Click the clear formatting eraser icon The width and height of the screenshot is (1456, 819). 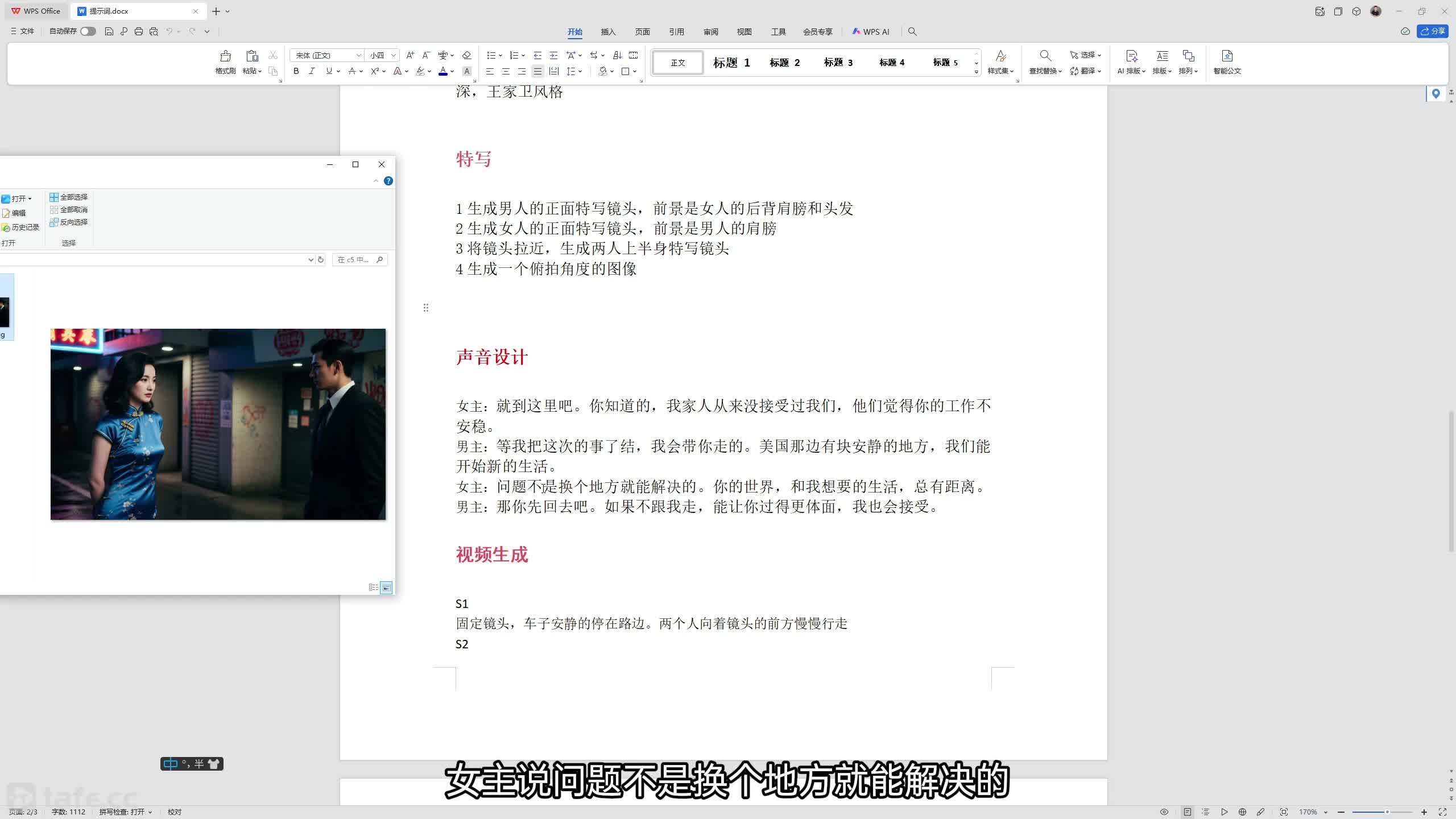coord(466,55)
